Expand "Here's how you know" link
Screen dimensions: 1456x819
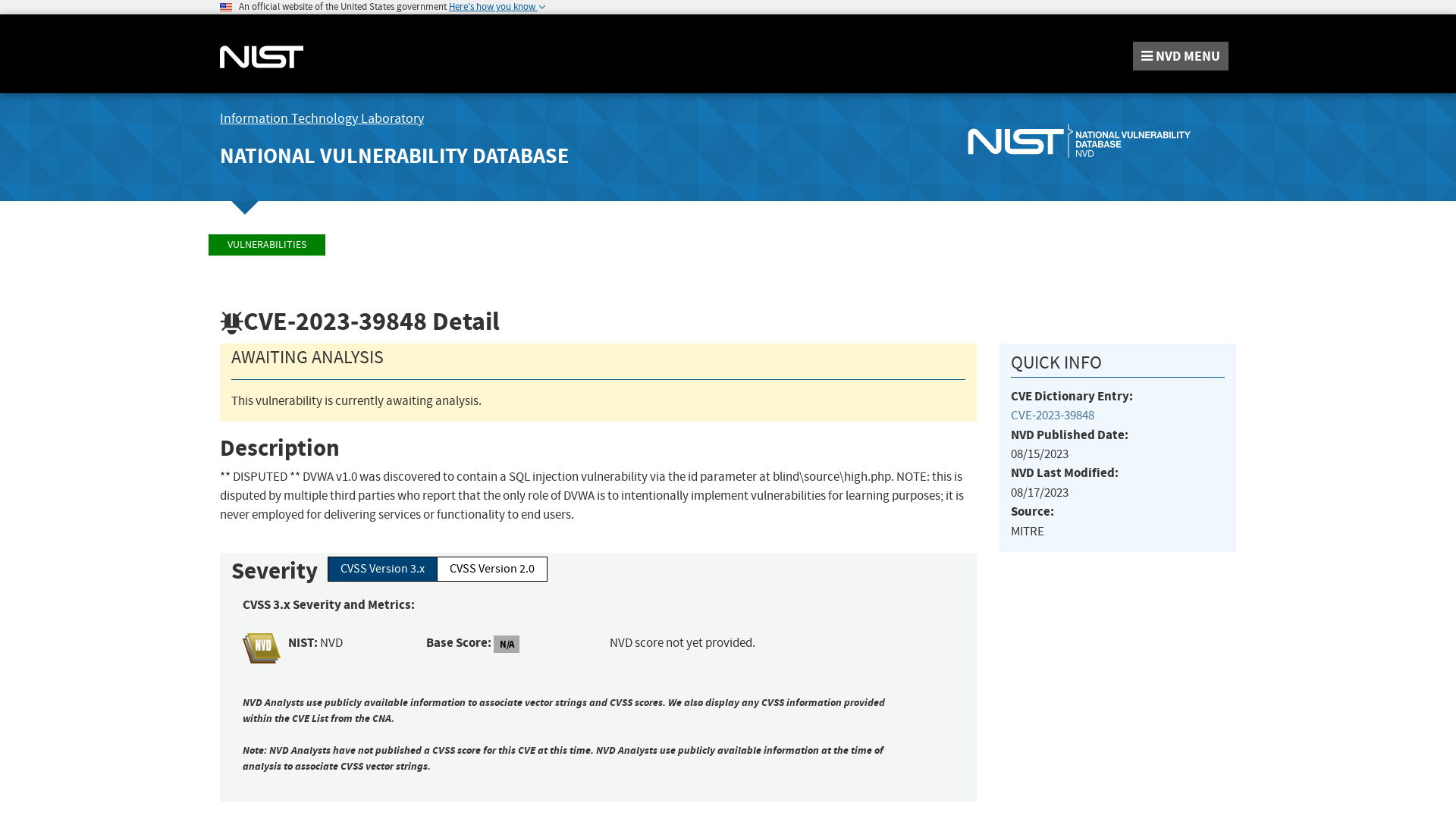point(497,7)
